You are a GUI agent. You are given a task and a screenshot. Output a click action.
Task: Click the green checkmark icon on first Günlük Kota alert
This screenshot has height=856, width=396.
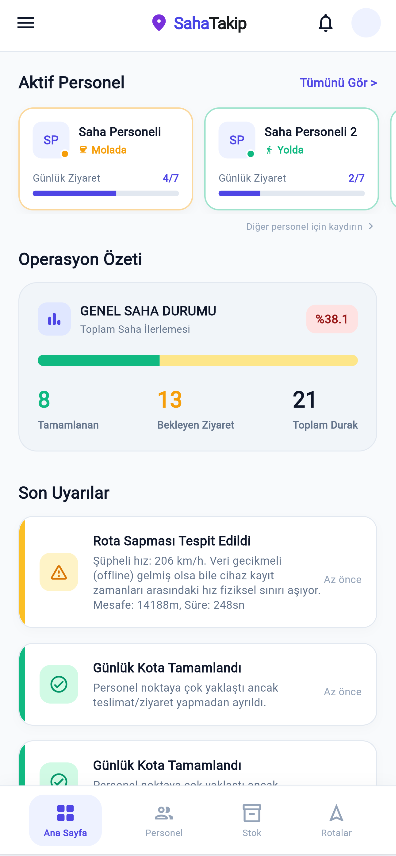point(59,684)
